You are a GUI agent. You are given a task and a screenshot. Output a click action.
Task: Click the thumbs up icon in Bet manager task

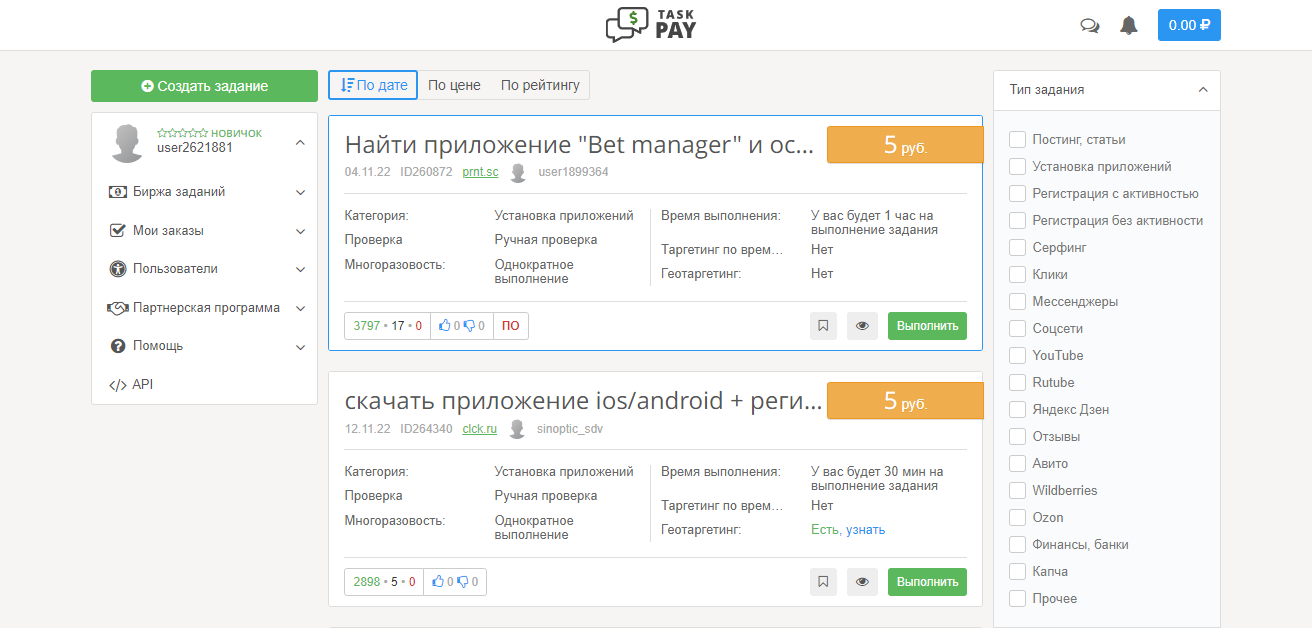click(x=445, y=326)
